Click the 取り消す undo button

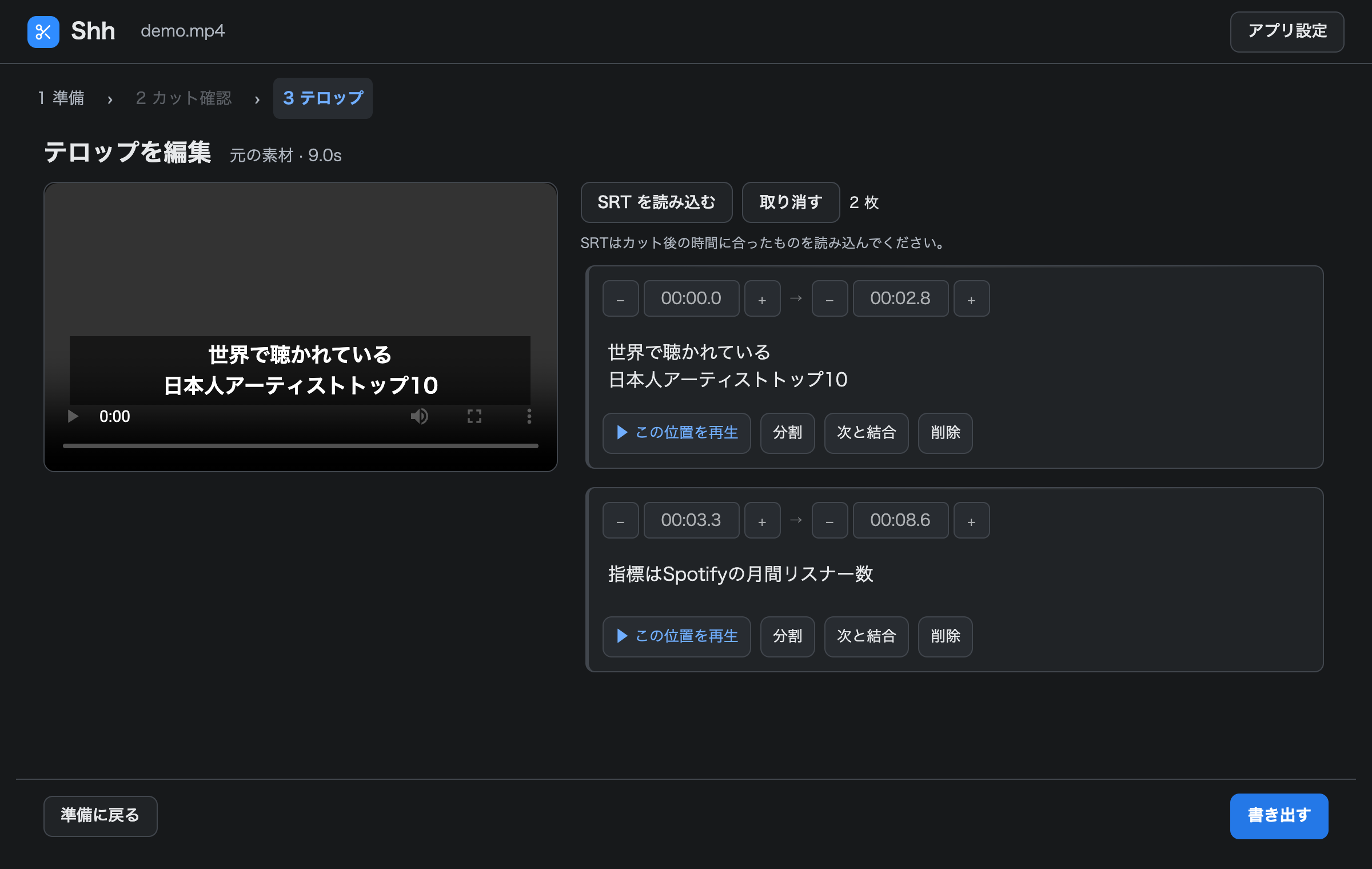coord(791,202)
